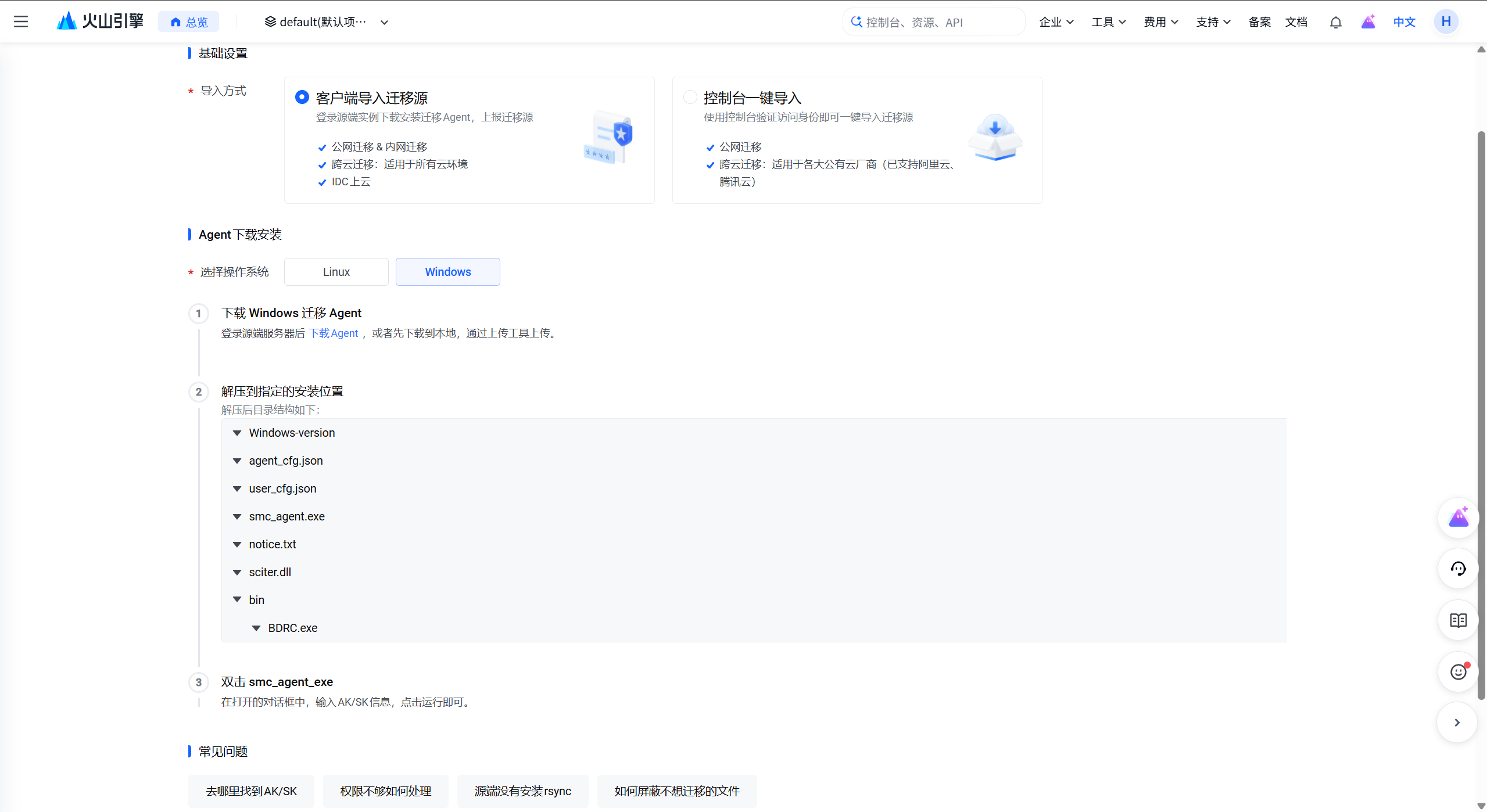1487x812 pixels.
Task: Open the default project dropdown
Action: click(327, 22)
